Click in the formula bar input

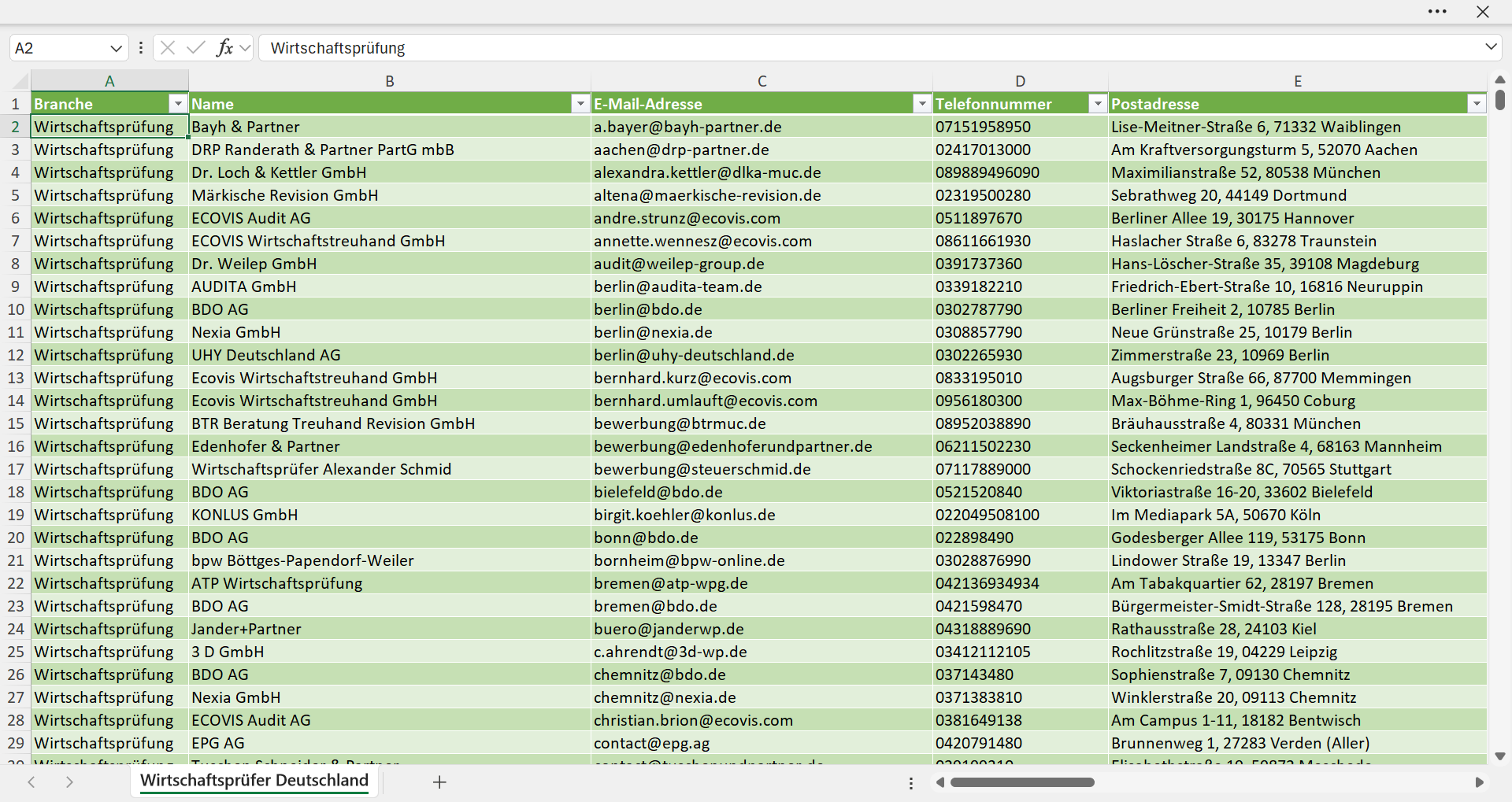pos(870,48)
